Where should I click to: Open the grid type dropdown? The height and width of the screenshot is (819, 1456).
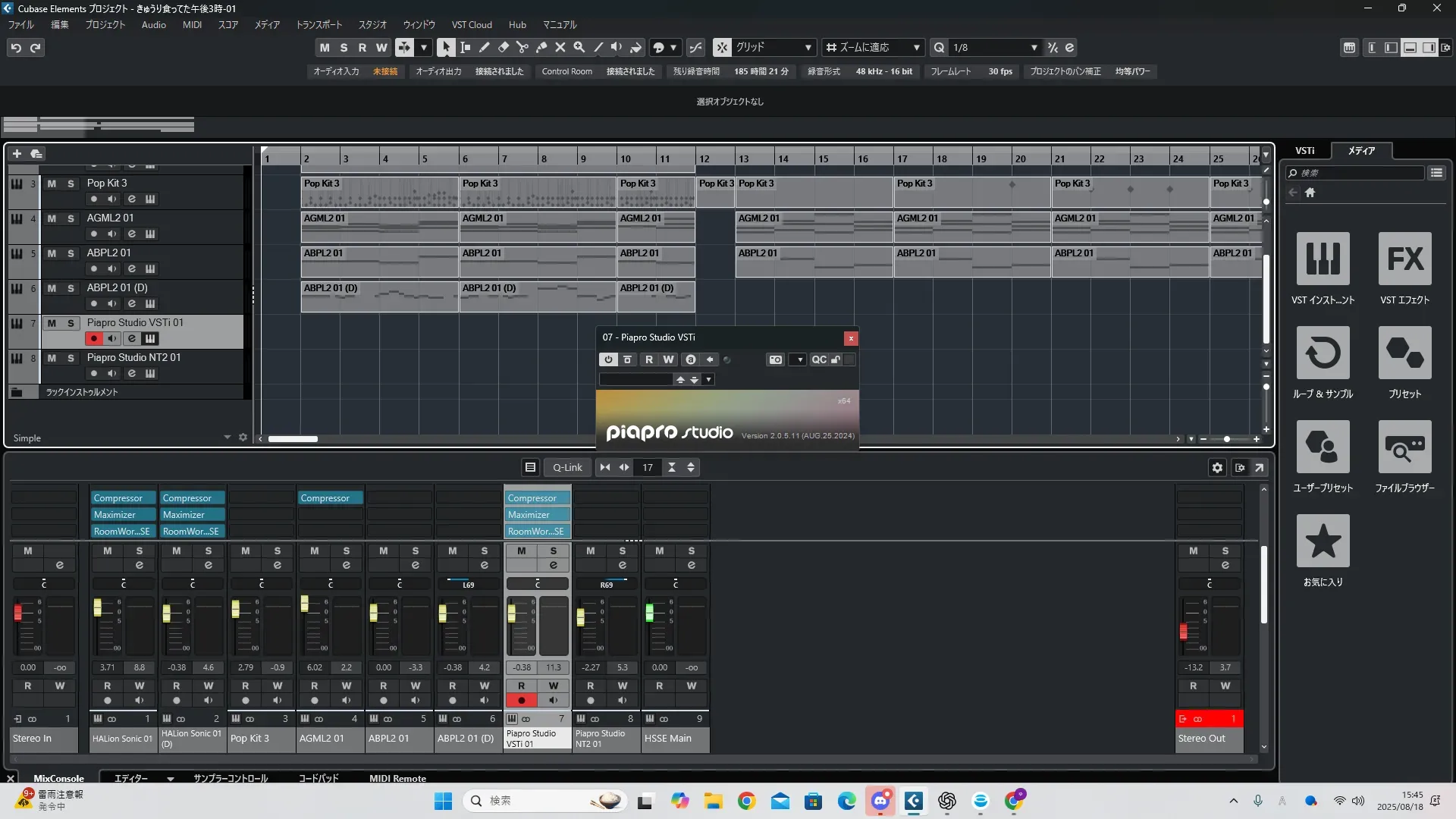point(808,47)
